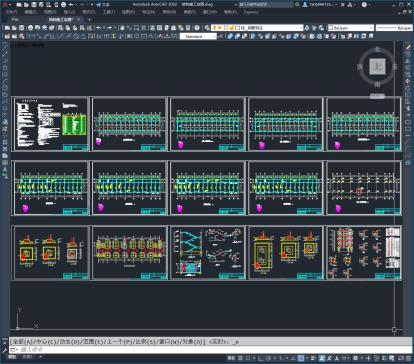Click the sign-in account name text
The width and height of the screenshot is (414, 364).
[322, 5]
